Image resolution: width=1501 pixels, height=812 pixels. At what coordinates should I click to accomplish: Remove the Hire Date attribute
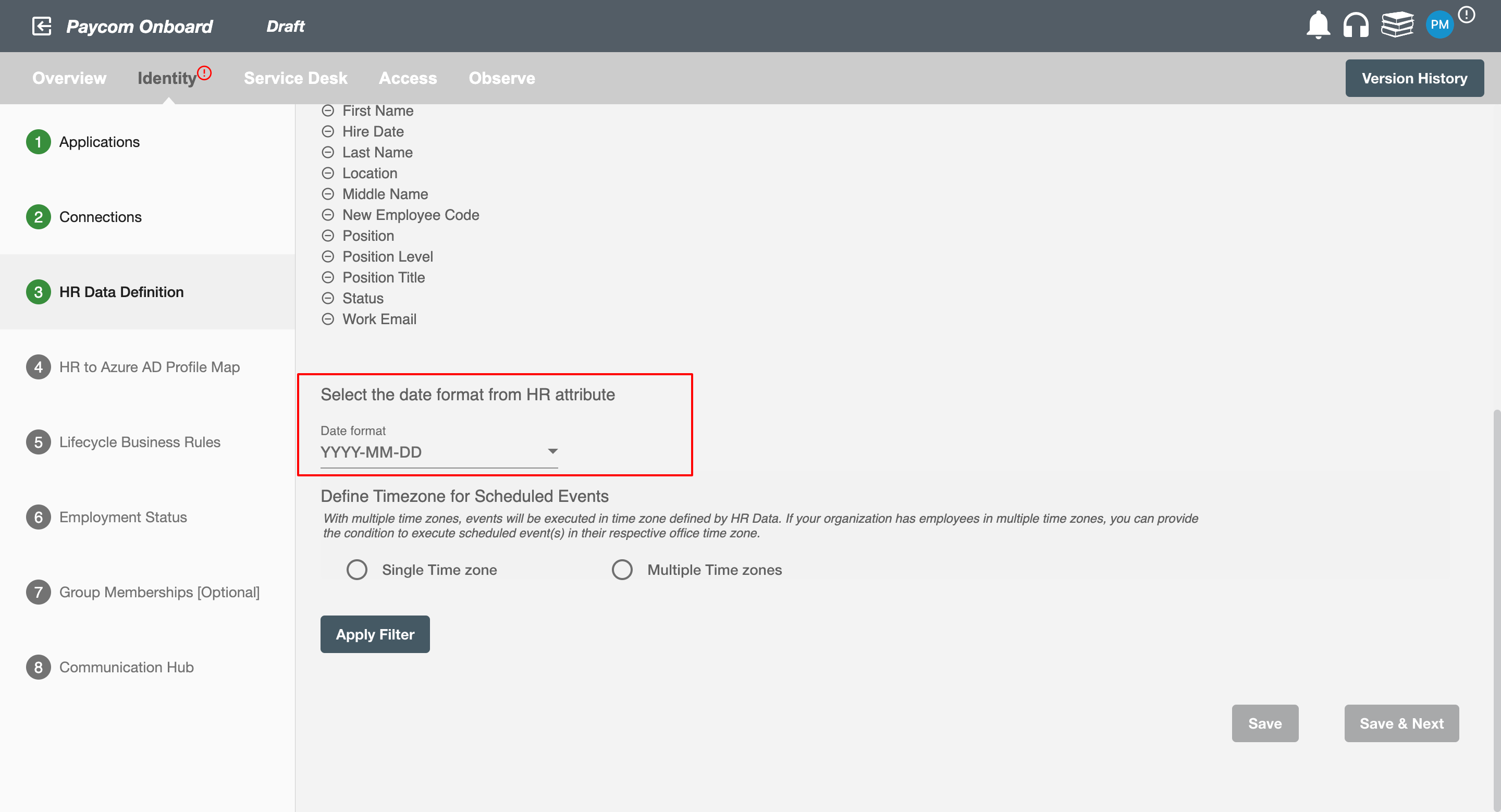(x=328, y=132)
